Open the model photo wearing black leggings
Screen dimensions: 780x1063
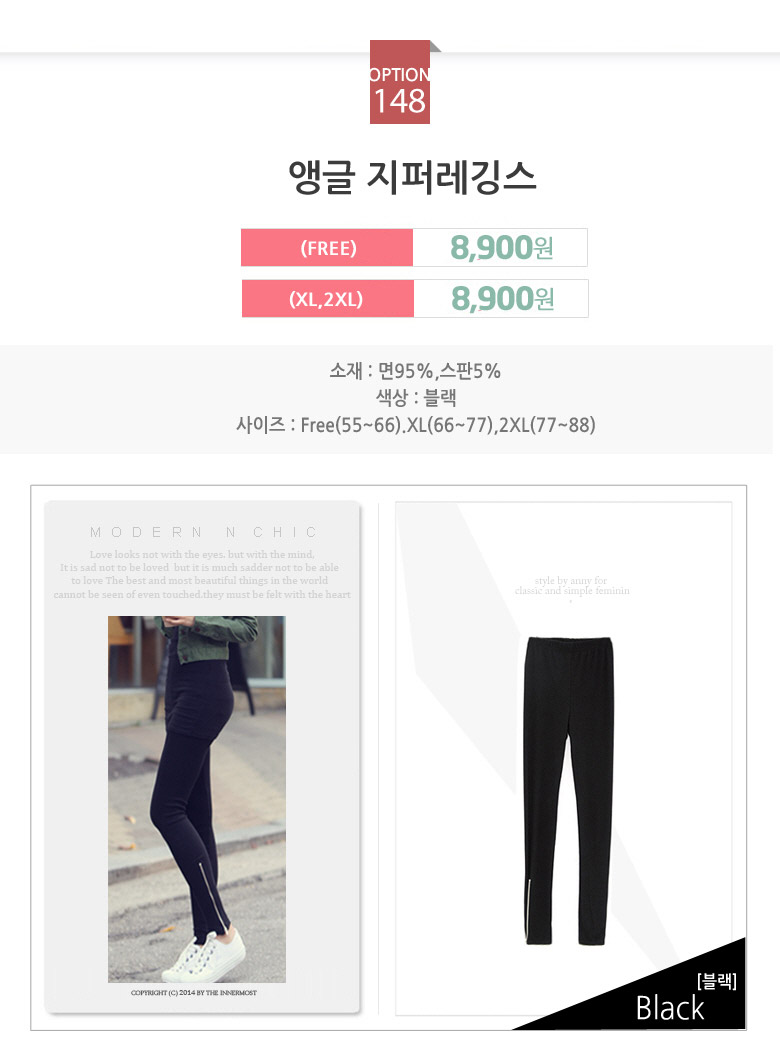tap(197, 799)
